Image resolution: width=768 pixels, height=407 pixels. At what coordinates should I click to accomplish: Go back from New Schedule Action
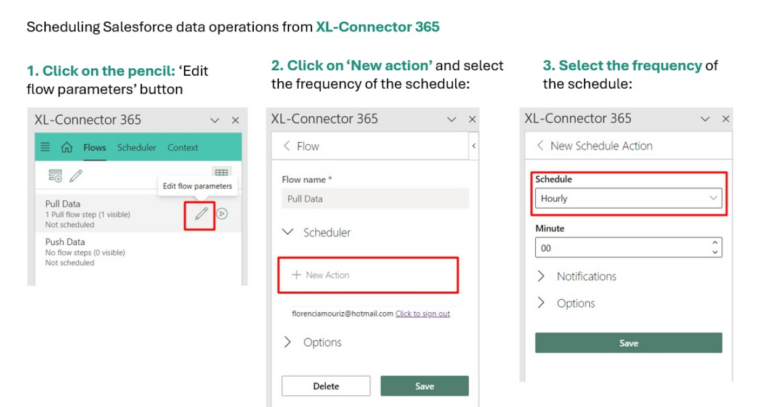(x=540, y=146)
